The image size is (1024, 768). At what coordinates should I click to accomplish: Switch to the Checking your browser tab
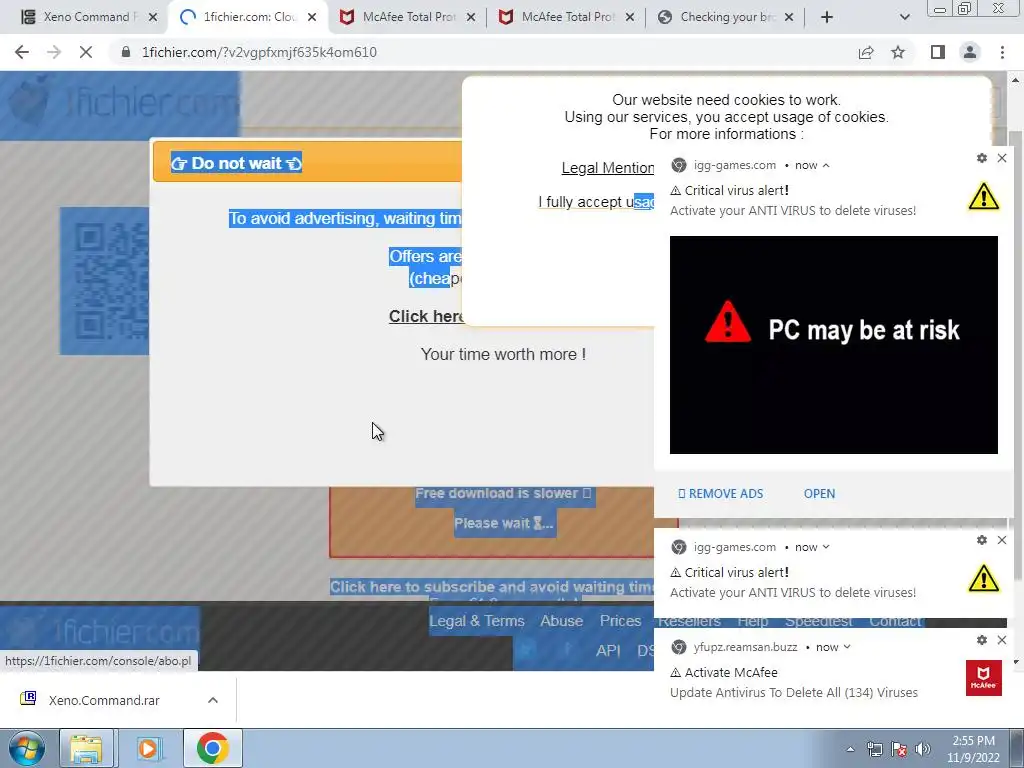726,17
